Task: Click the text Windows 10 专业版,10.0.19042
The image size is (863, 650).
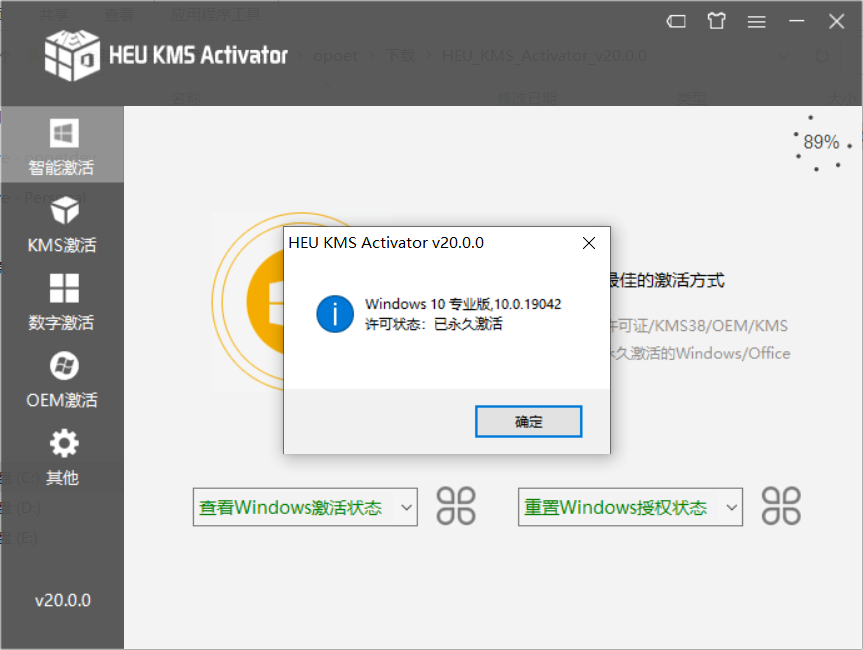Action: [463, 304]
